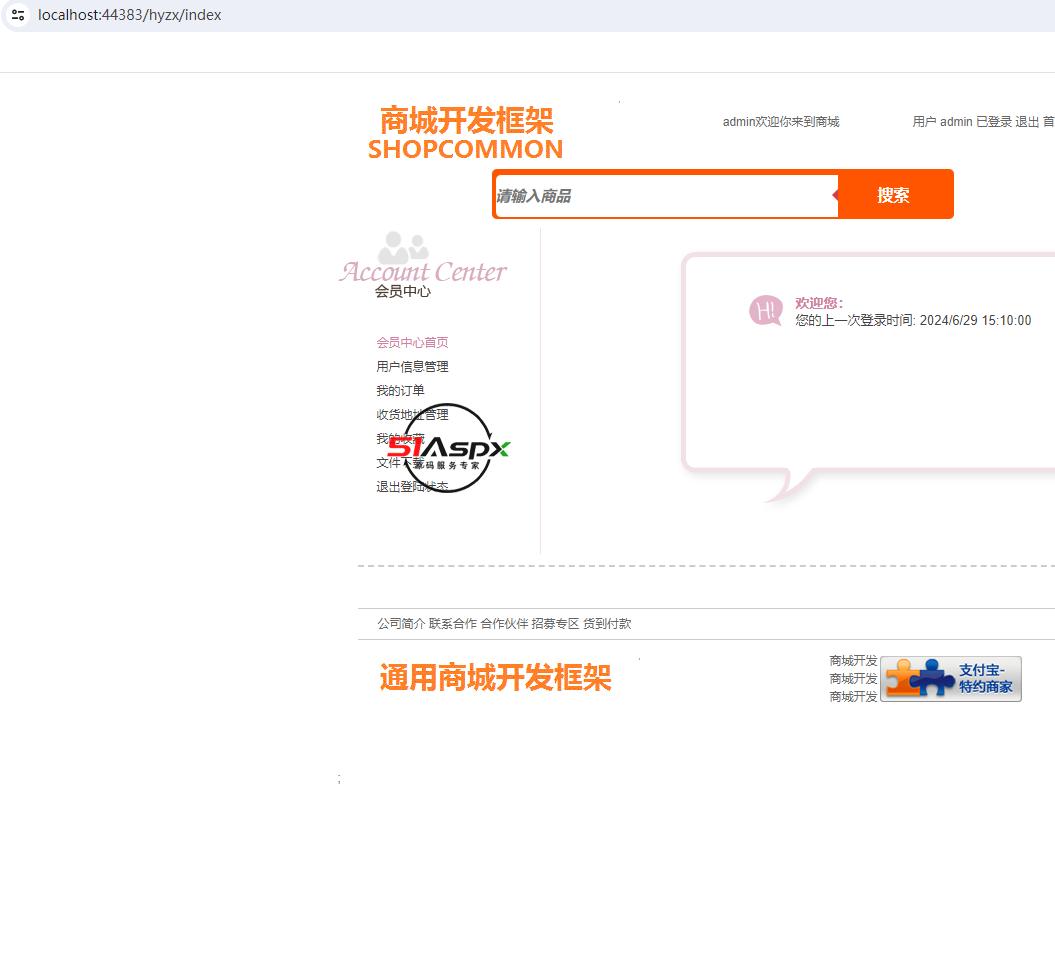Viewport: 1055px width, 971px height.
Task: Open the 联系合作 footer link
Action: 452,624
